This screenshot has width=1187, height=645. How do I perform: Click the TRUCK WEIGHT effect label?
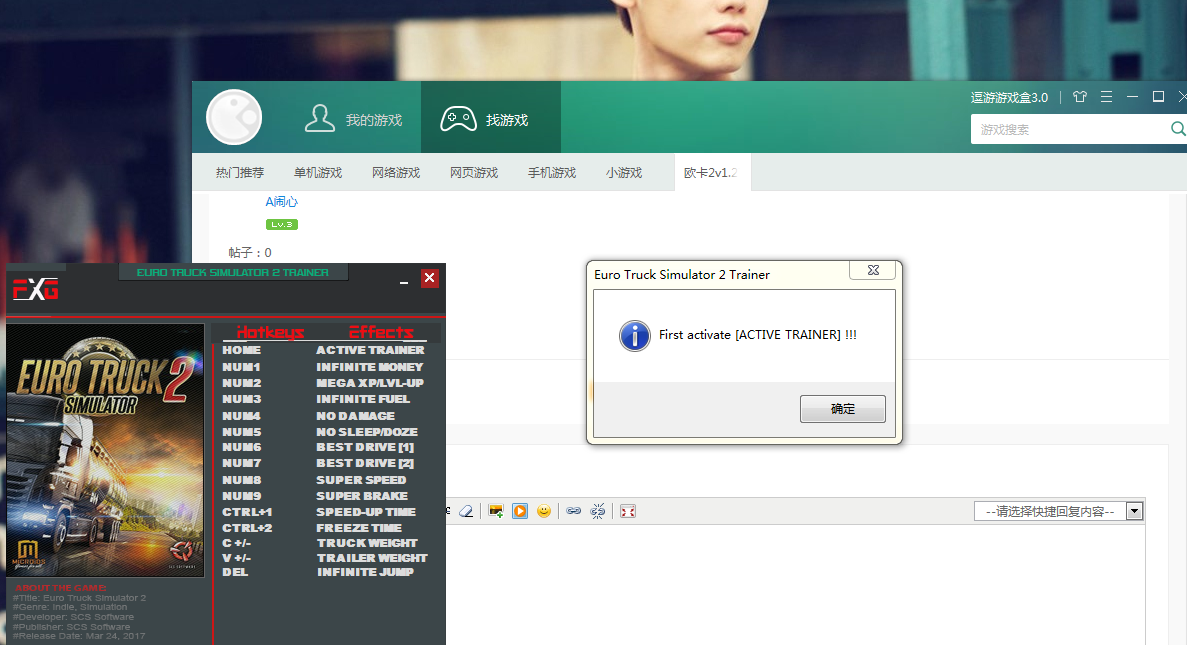coord(367,543)
